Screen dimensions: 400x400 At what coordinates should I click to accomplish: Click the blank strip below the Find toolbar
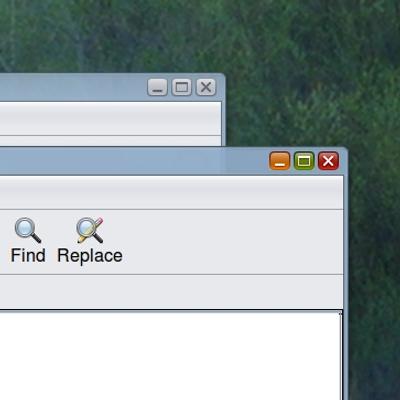(171, 292)
